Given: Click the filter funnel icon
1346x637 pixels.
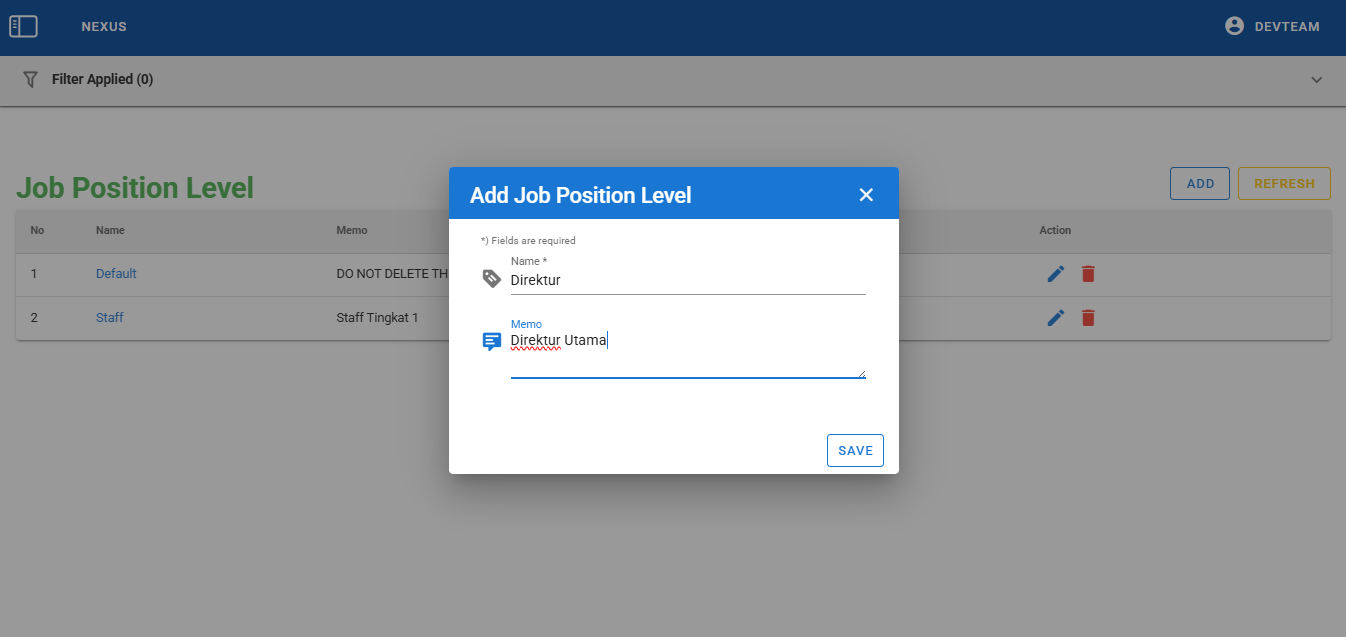Looking at the screenshot, I should 30,79.
